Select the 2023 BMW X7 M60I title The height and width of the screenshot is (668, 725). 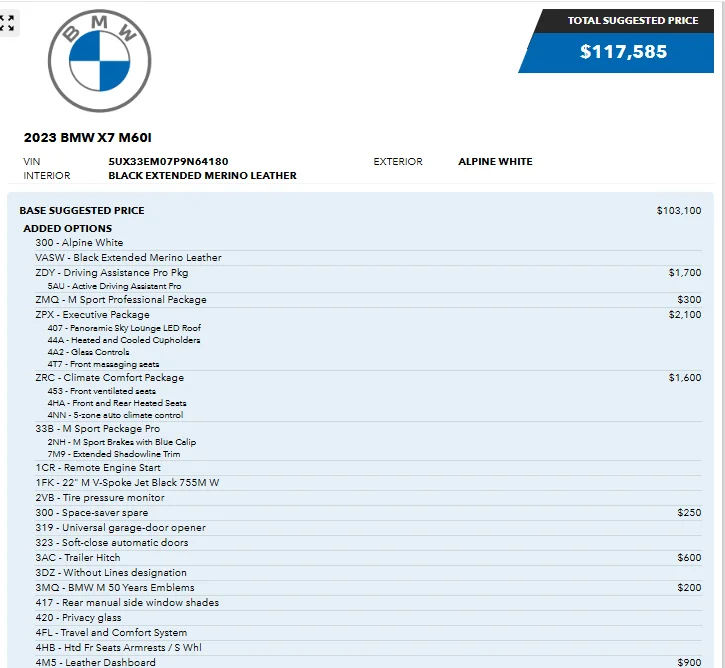[x=87, y=138]
